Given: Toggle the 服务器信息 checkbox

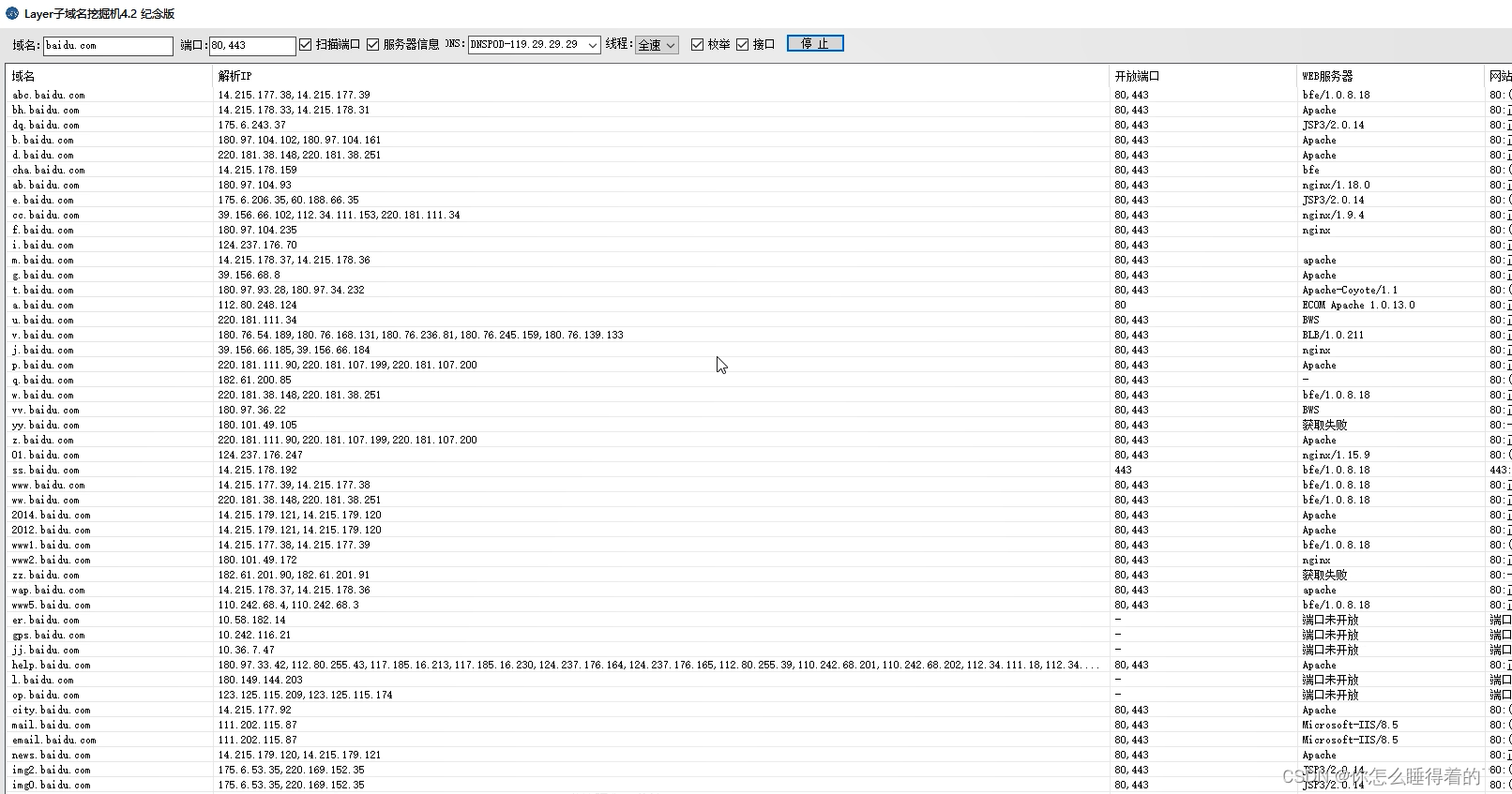Looking at the screenshot, I should click(x=372, y=44).
